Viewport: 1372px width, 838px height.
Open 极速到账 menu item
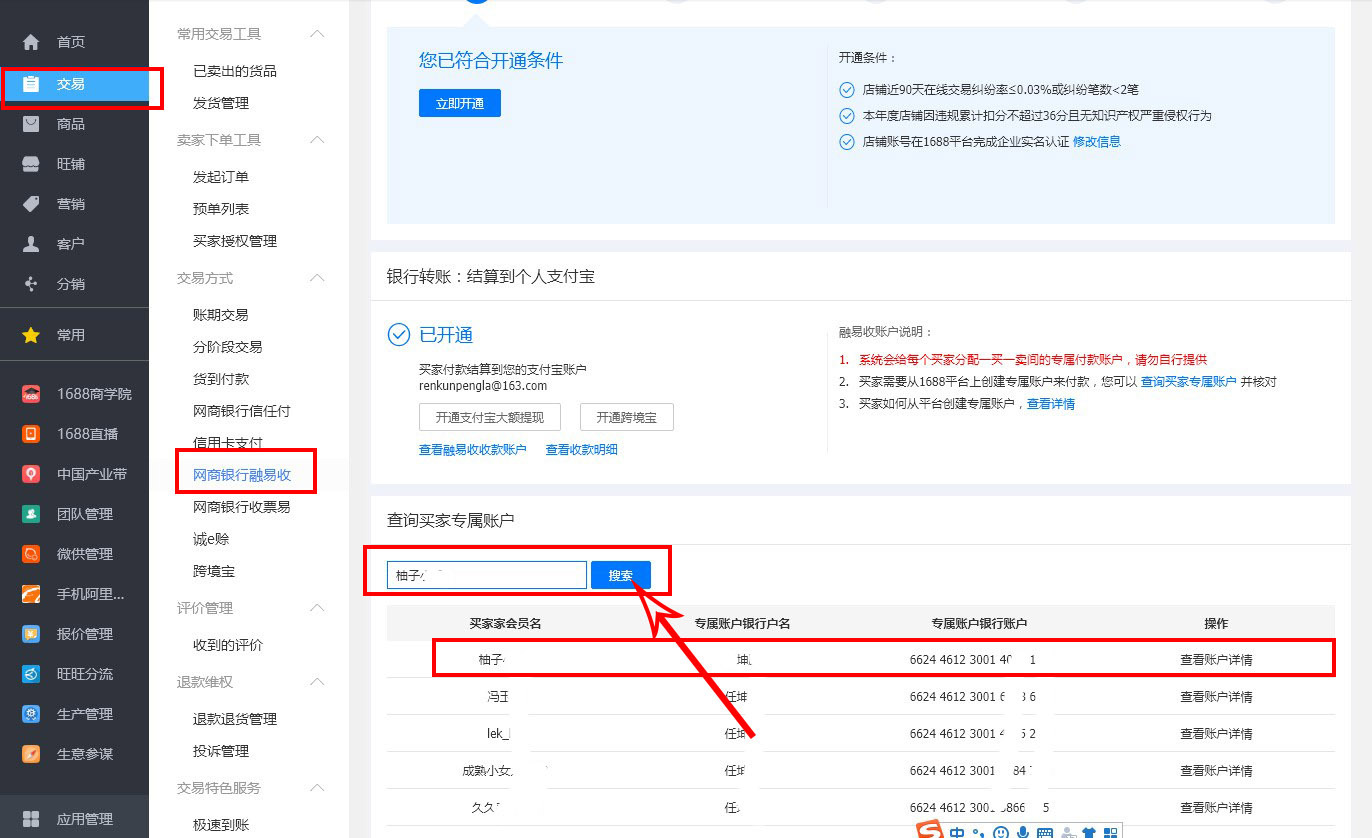(221, 825)
